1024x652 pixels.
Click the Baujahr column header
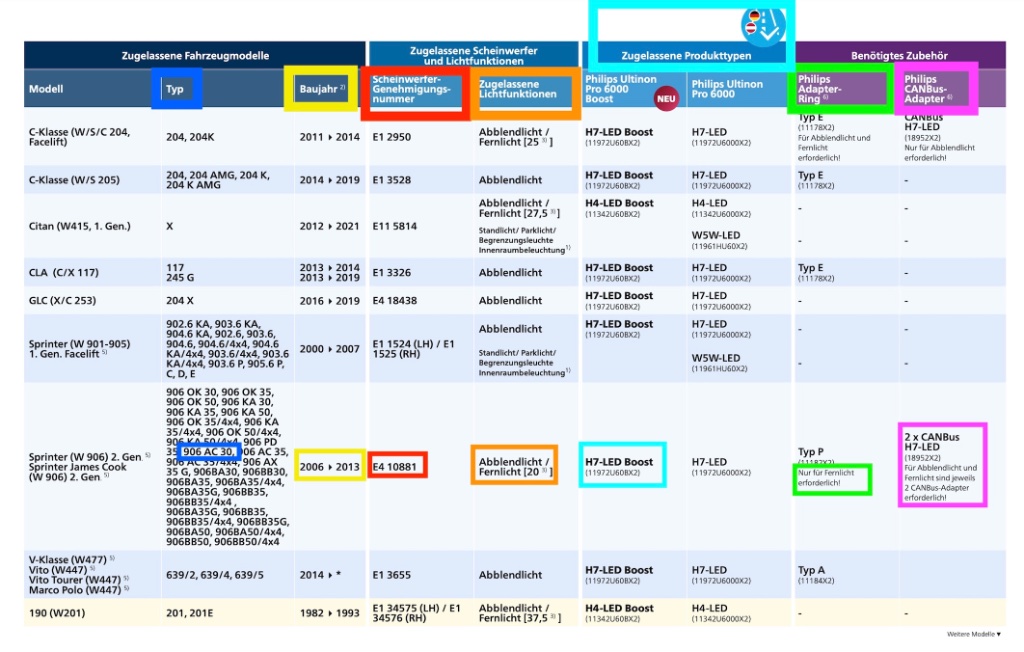pyautogui.click(x=321, y=89)
